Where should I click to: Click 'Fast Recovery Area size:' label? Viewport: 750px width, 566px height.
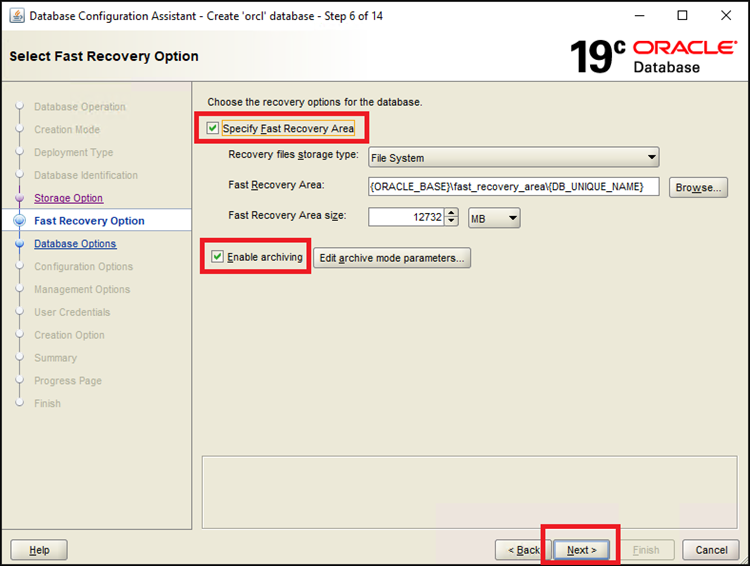tap(287, 215)
